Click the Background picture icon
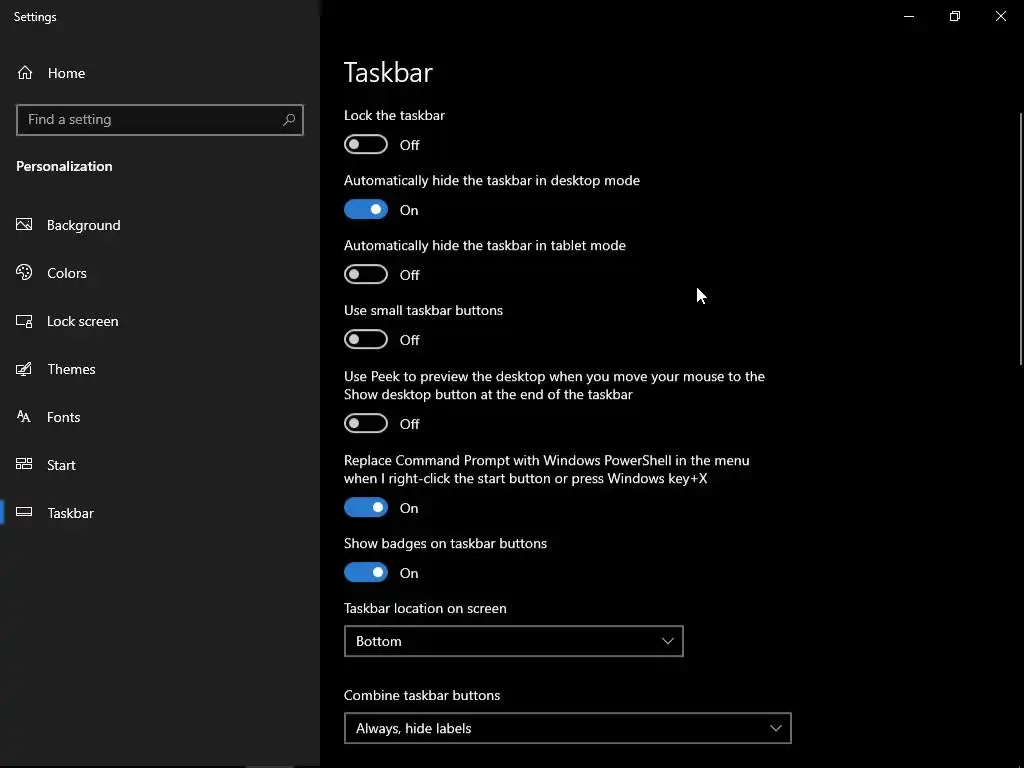Viewport: 1024px width, 768px height. 25,225
